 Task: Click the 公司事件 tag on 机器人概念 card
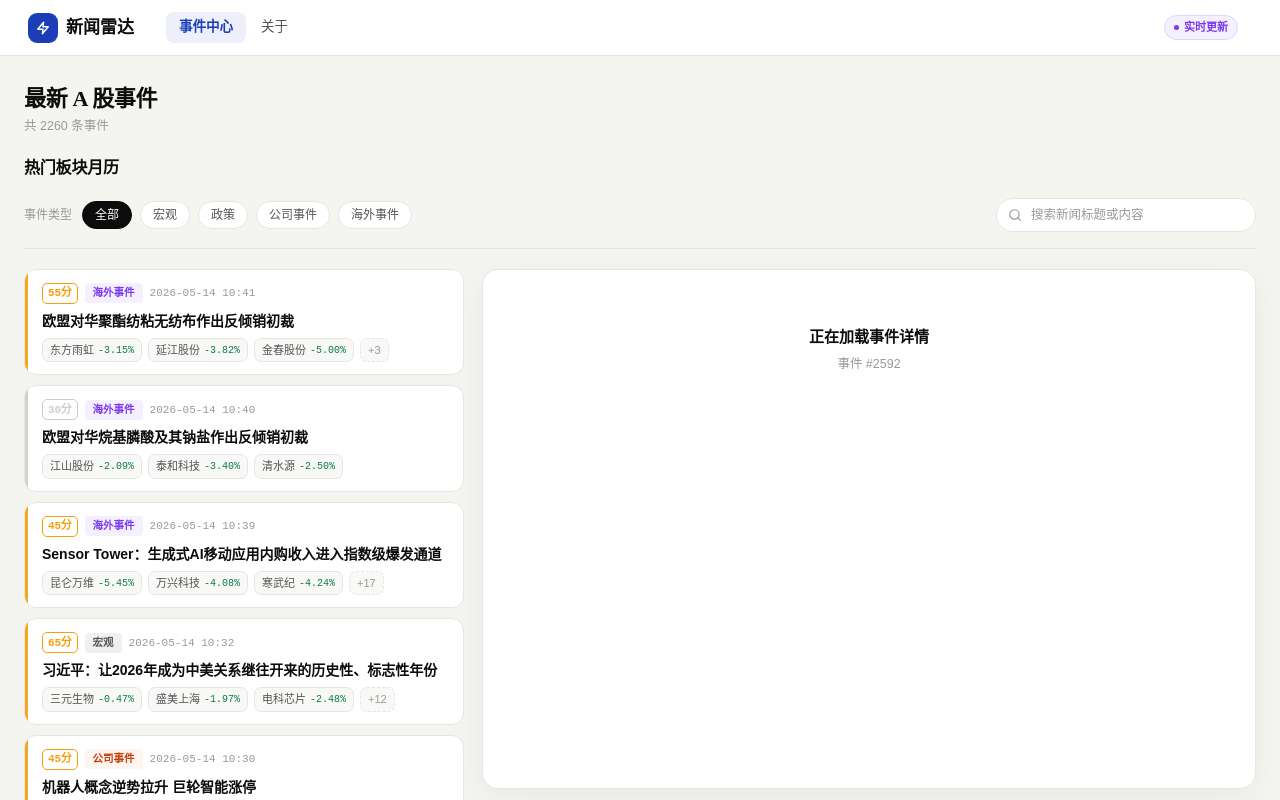114,759
